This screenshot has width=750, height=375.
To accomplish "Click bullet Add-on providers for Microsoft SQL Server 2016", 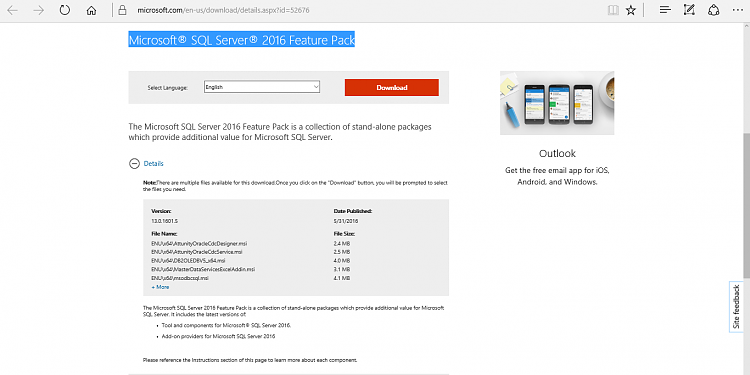I will [x=219, y=336].
